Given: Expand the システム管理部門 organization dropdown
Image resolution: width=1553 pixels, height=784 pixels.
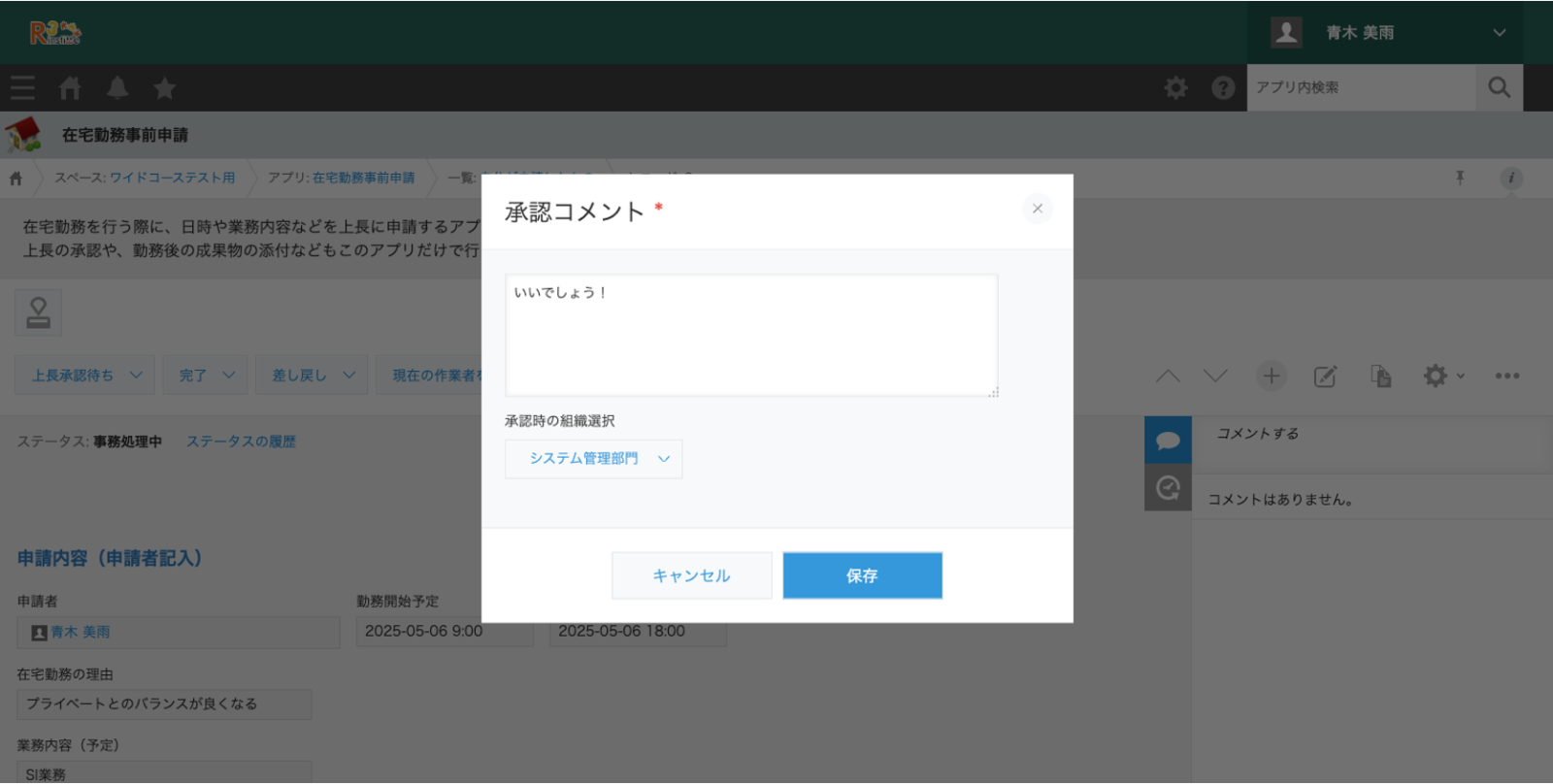Looking at the screenshot, I should click(593, 459).
